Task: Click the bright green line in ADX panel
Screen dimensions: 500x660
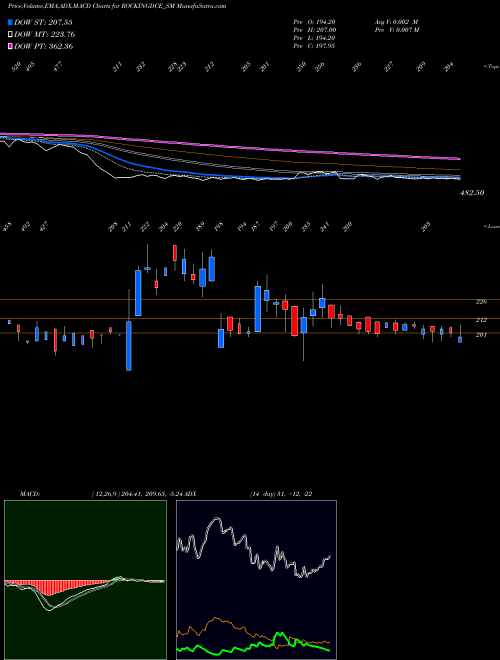Action: [253, 644]
